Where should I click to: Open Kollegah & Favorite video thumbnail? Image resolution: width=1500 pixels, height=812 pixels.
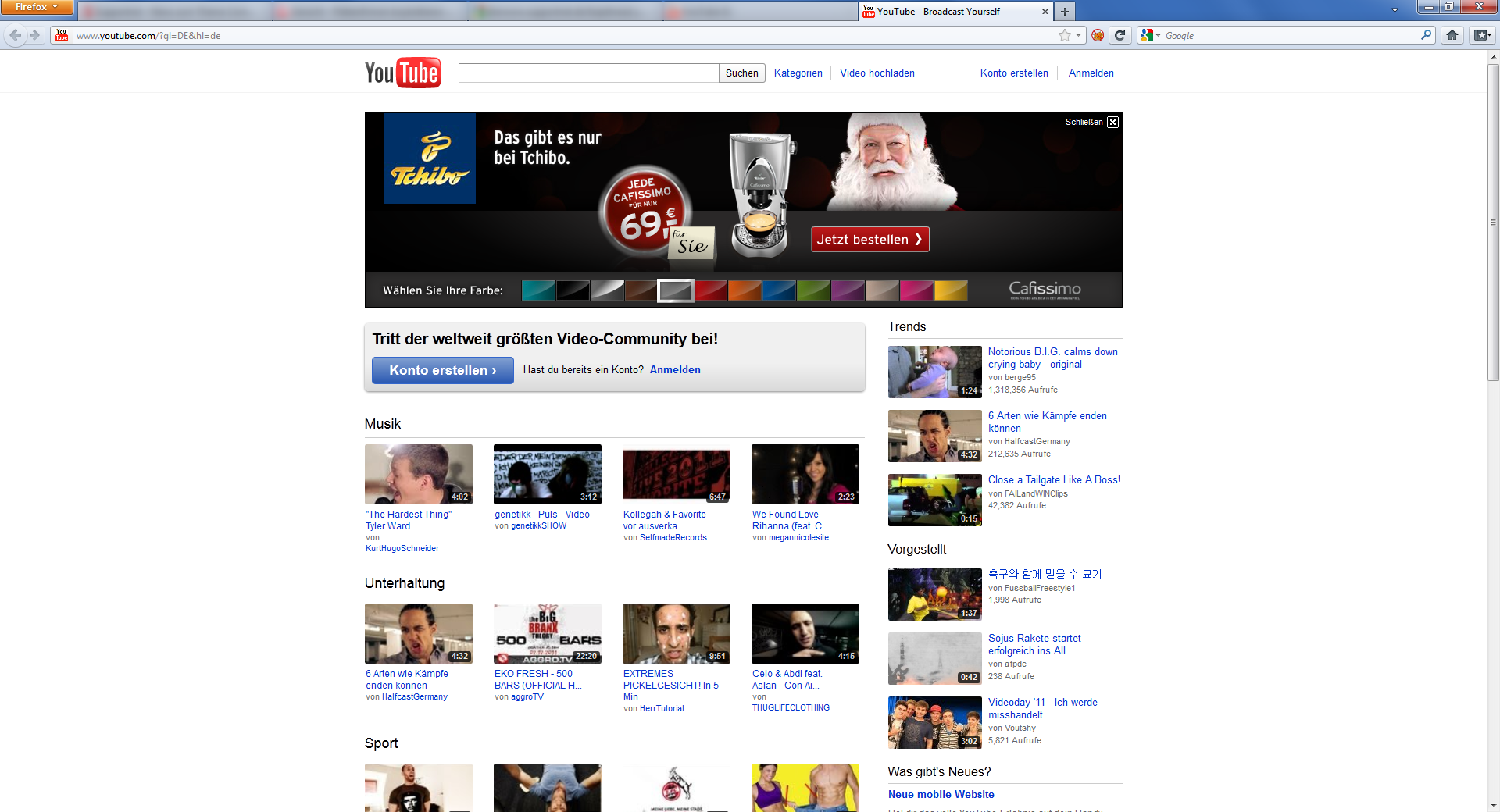coord(676,474)
